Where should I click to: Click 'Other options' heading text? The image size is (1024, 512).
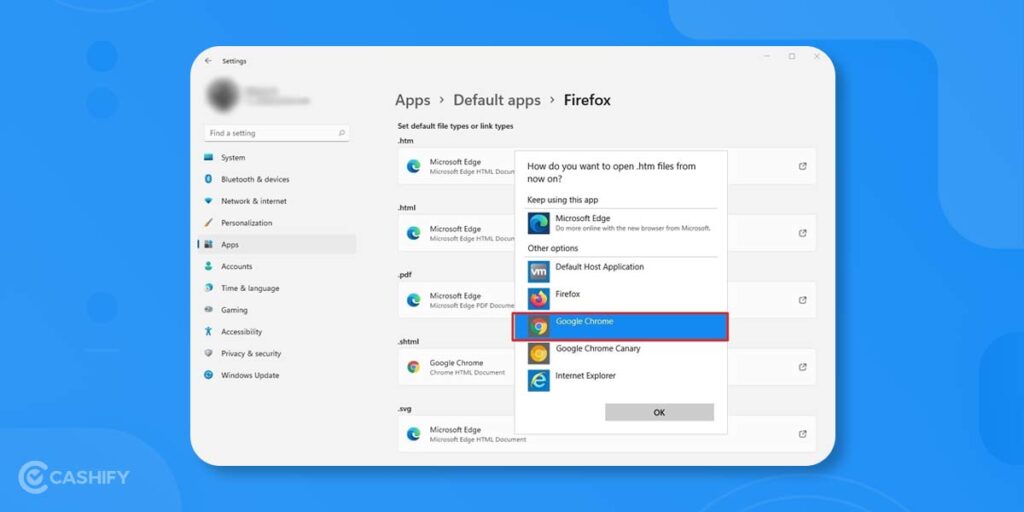(x=552, y=248)
